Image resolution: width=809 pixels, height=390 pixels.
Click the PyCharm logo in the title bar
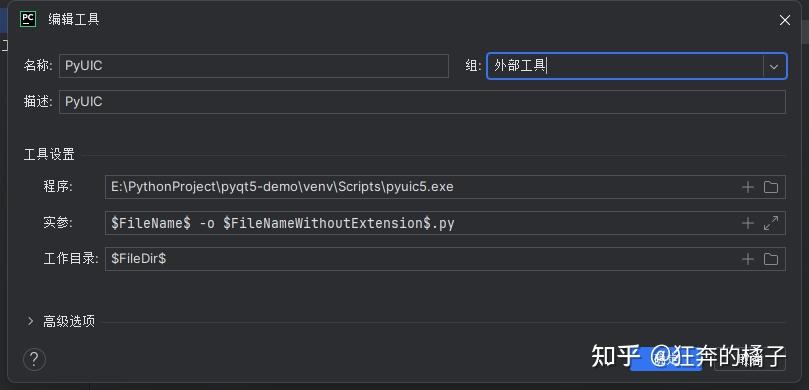point(28,20)
